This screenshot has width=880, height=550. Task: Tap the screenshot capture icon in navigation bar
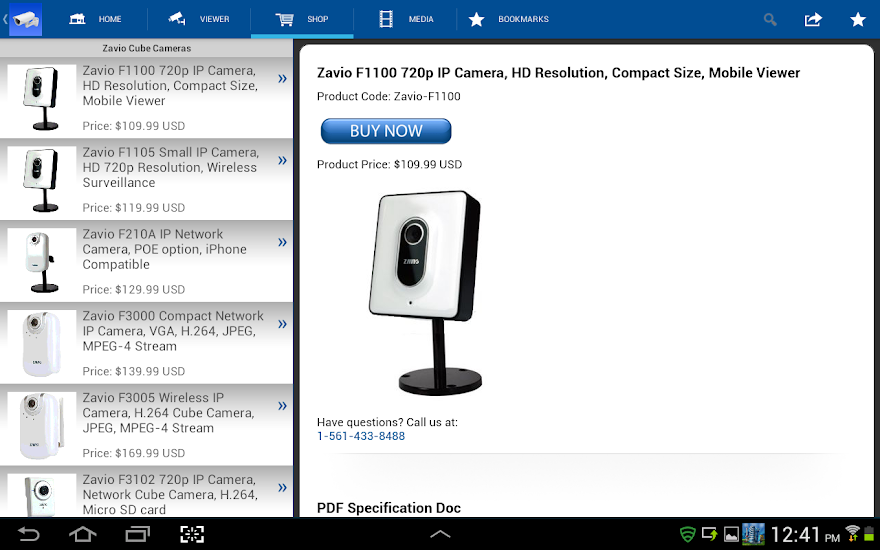(x=191, y=534)
